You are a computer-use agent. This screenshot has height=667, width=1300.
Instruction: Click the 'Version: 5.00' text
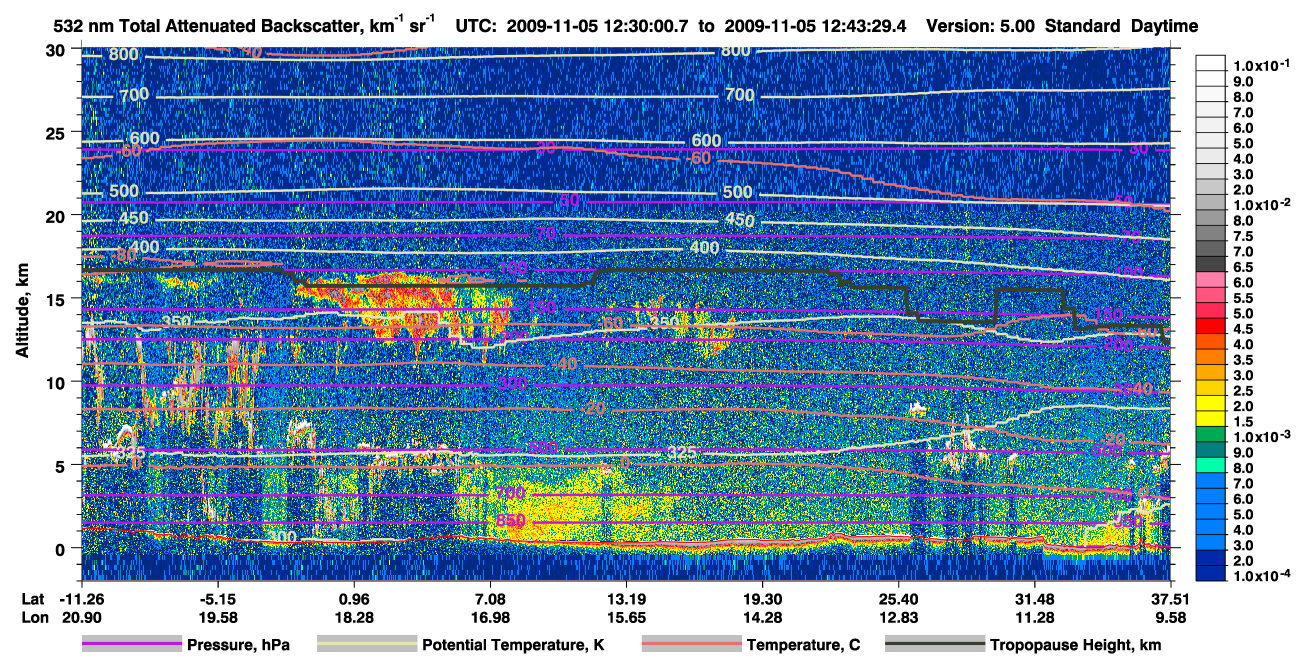tap(981, 26)
